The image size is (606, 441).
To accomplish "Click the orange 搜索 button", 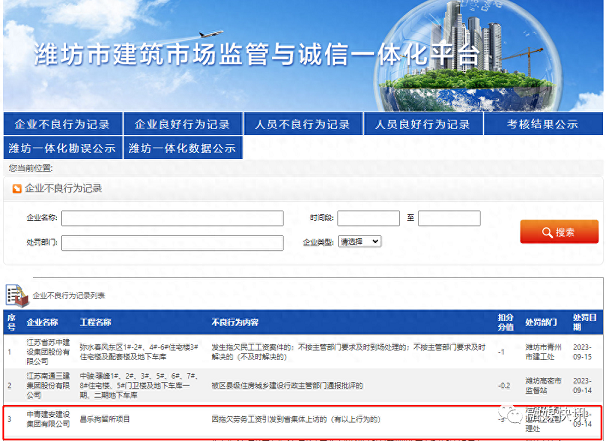I will pyautogui.click(x=559, y=232).
